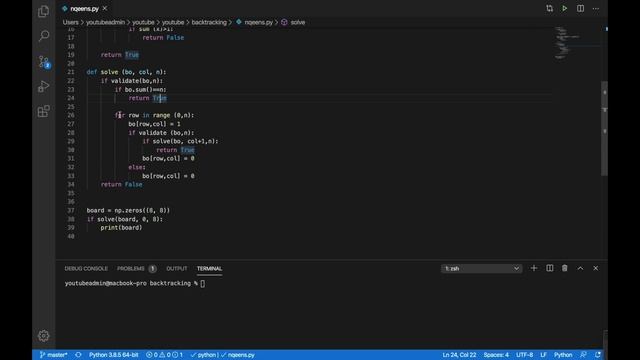Open the Search view in activity bar
This screenshot has height=360, width=640.
click(43, 36)
